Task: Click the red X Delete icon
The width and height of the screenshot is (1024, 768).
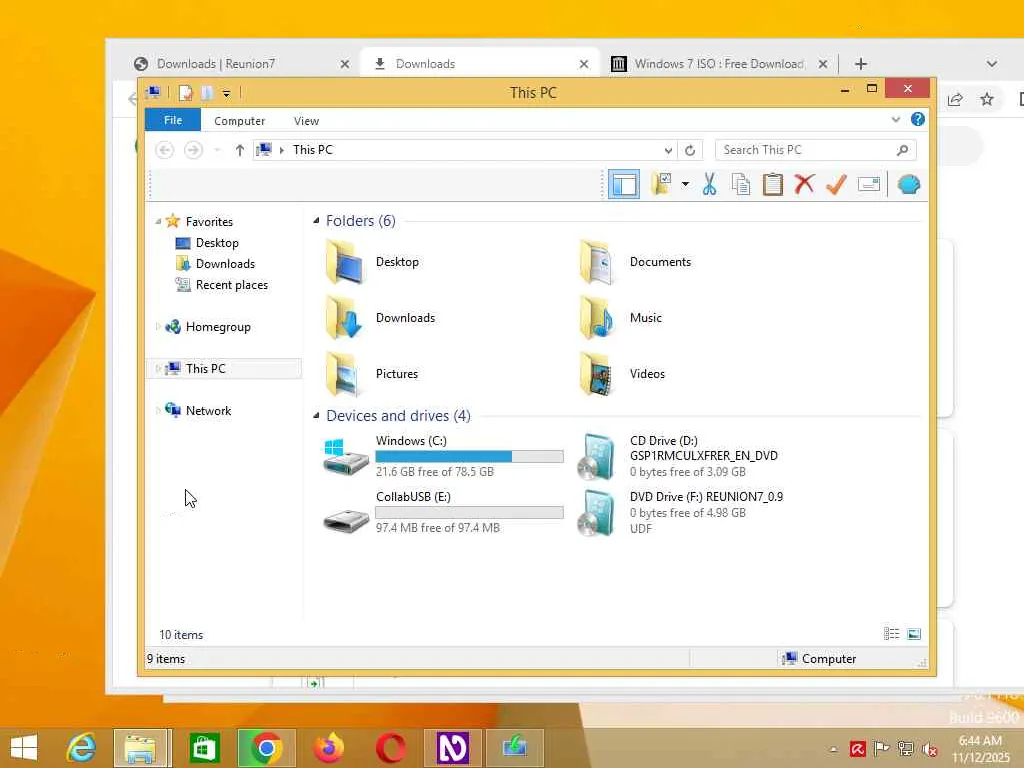Action: click(x=804, y=184)
